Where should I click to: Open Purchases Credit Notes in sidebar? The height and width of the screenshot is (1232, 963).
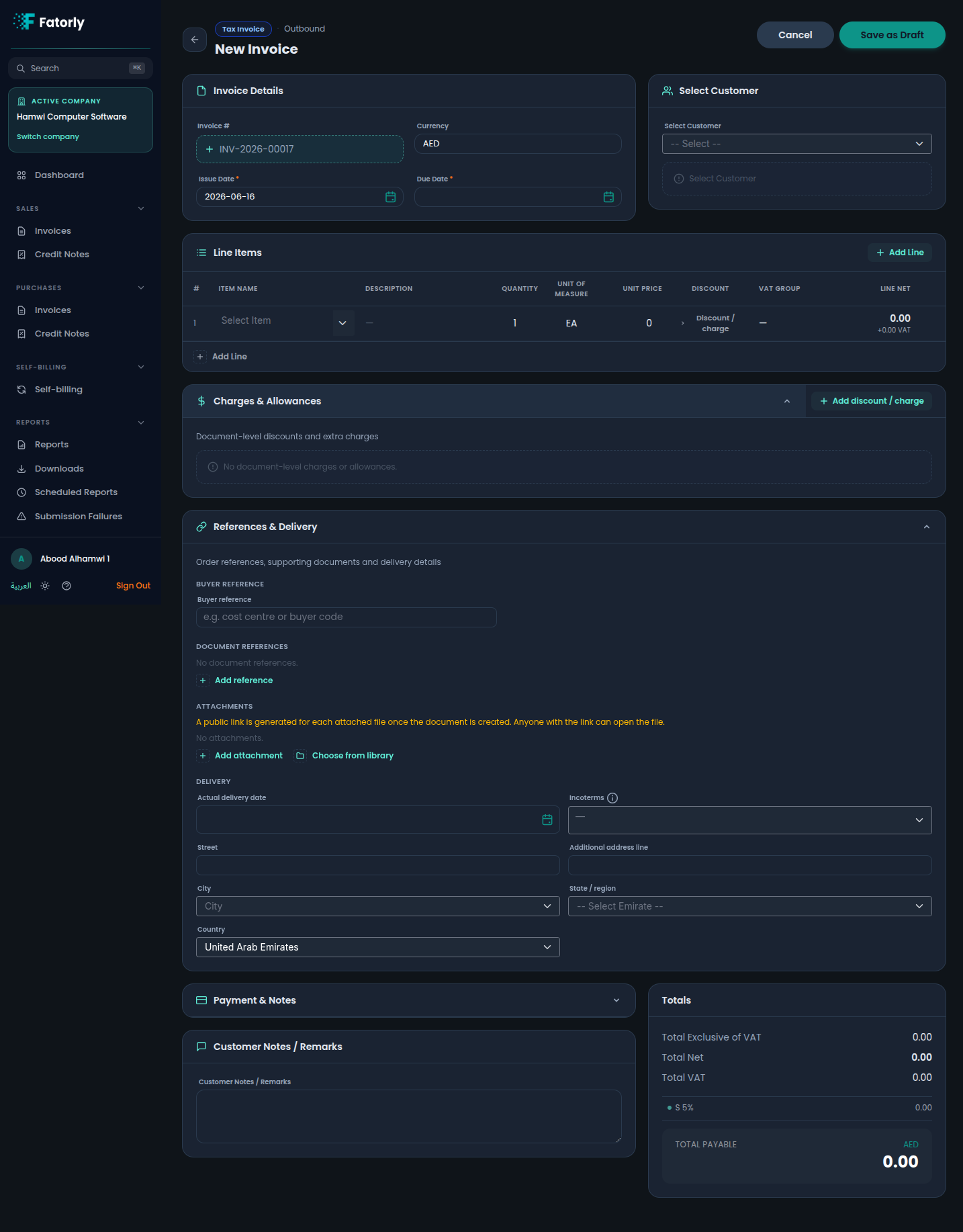click(x=80, y=334)
